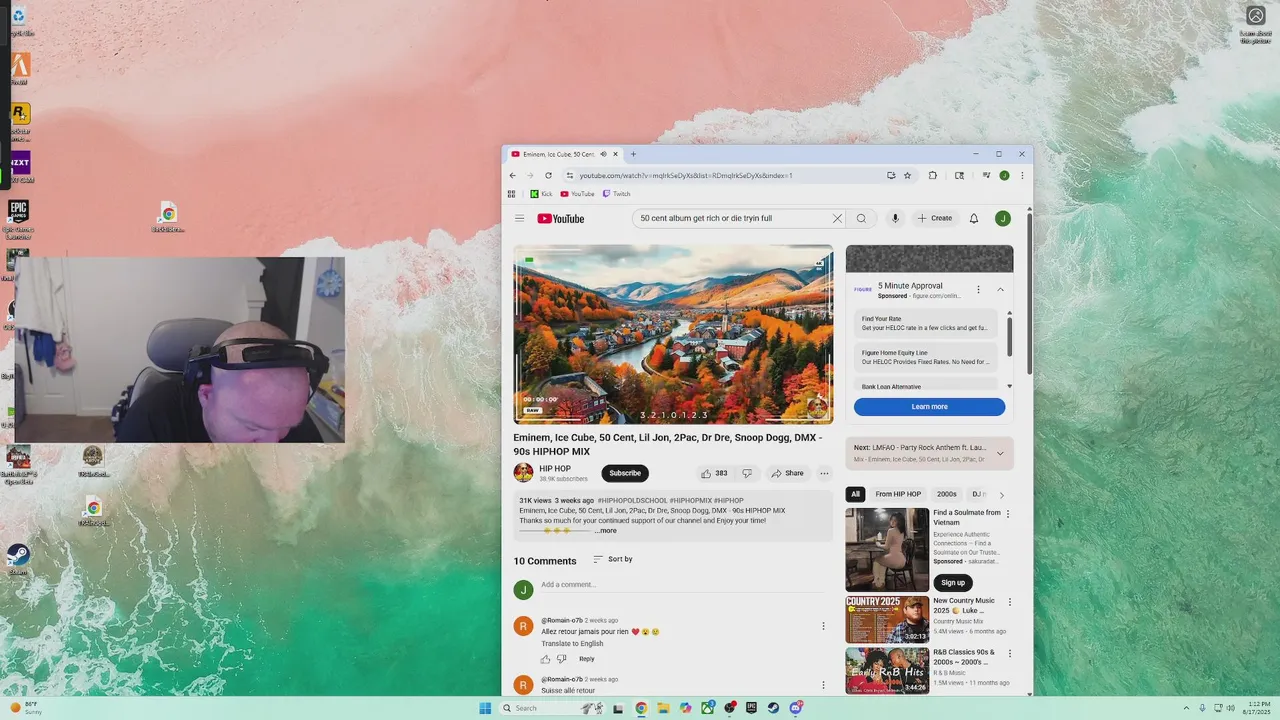
Task: Collapse the sponsored ad panel chevron
Action: click(x=1000, y=289)
